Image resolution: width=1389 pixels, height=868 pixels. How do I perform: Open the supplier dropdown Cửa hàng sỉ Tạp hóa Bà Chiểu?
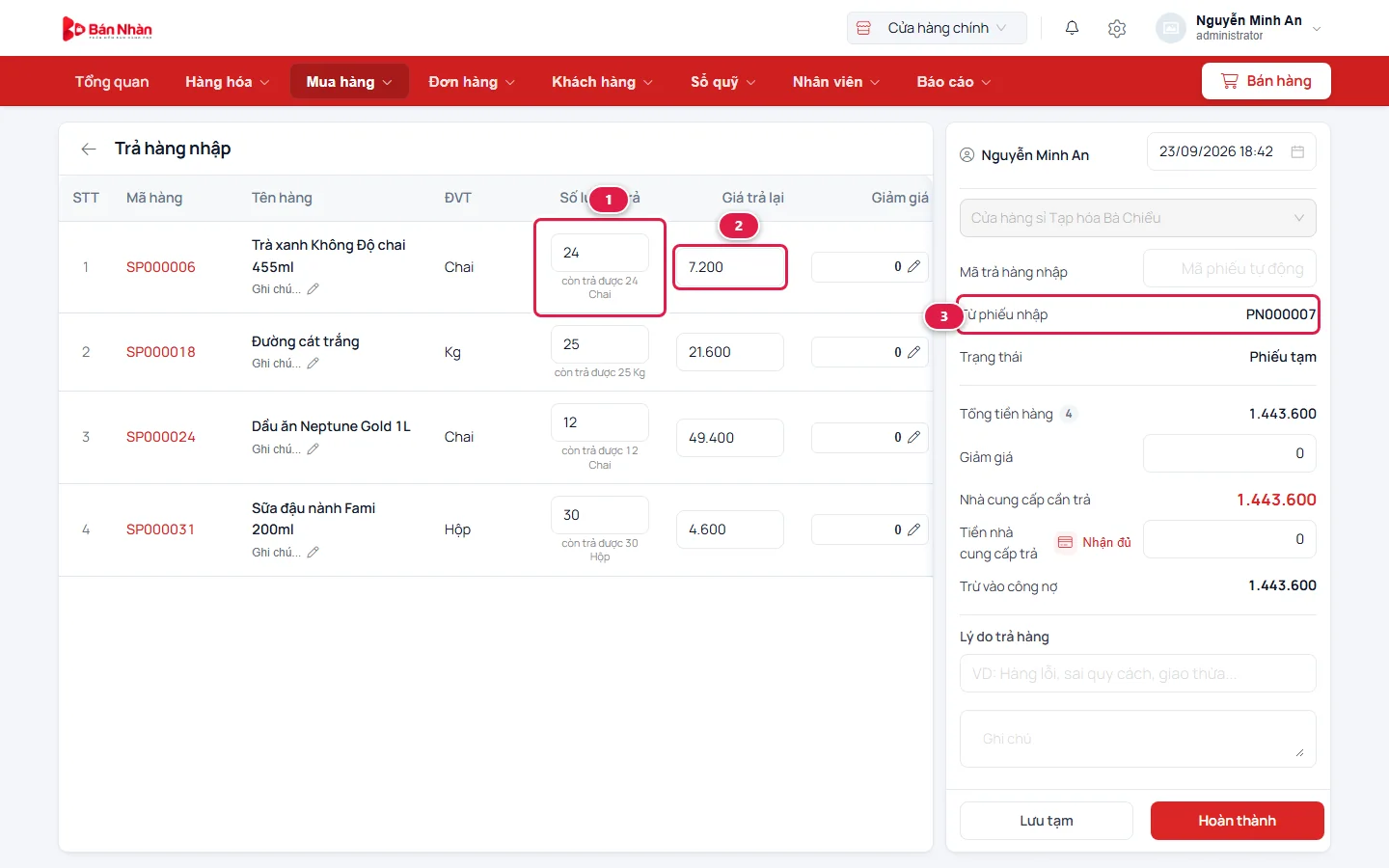coord(1138,218)
